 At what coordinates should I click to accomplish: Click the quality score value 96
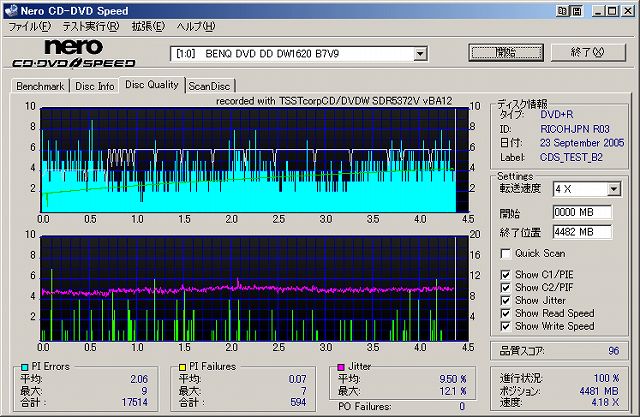click(613, 351)
